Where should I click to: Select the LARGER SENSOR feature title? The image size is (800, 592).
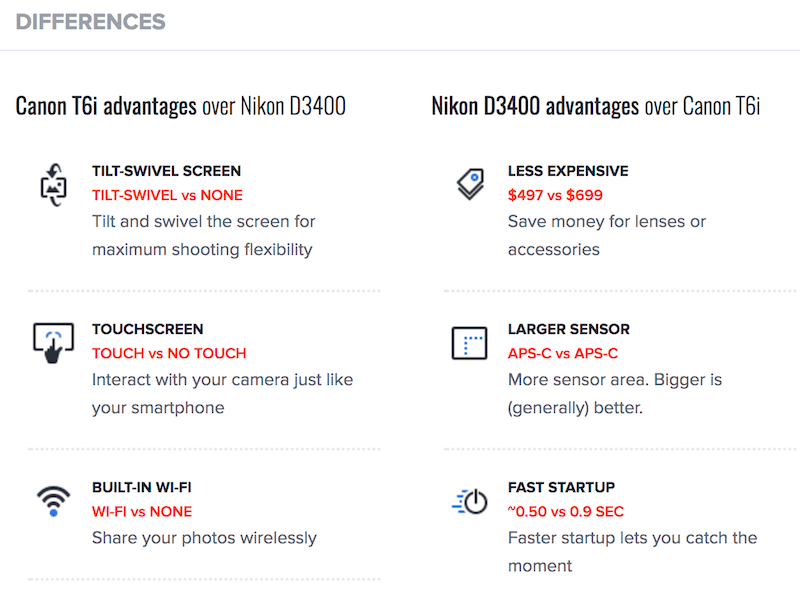pyautogui.click(x=569, y=329)
